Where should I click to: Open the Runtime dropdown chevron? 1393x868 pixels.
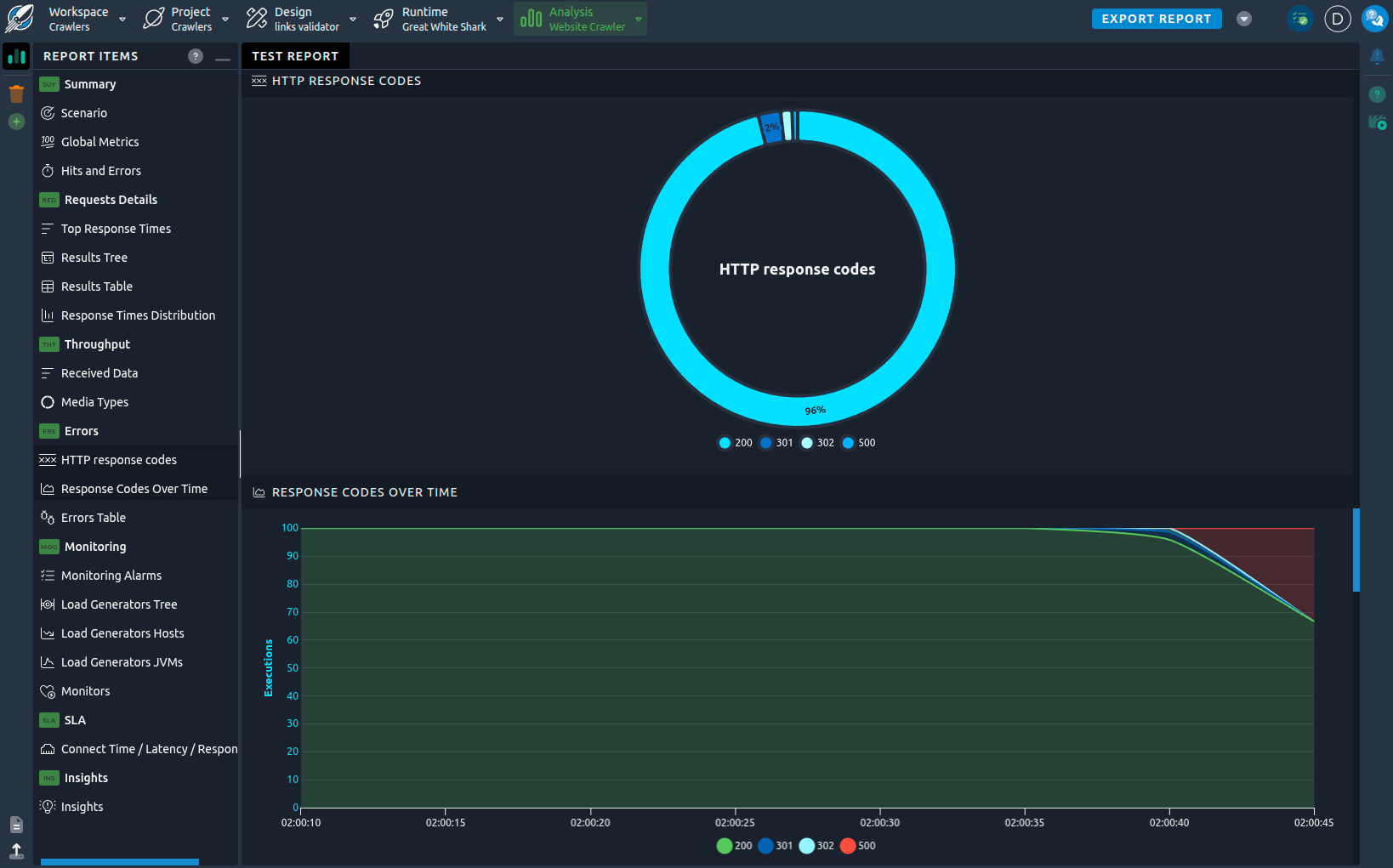(x=499, y=18)
